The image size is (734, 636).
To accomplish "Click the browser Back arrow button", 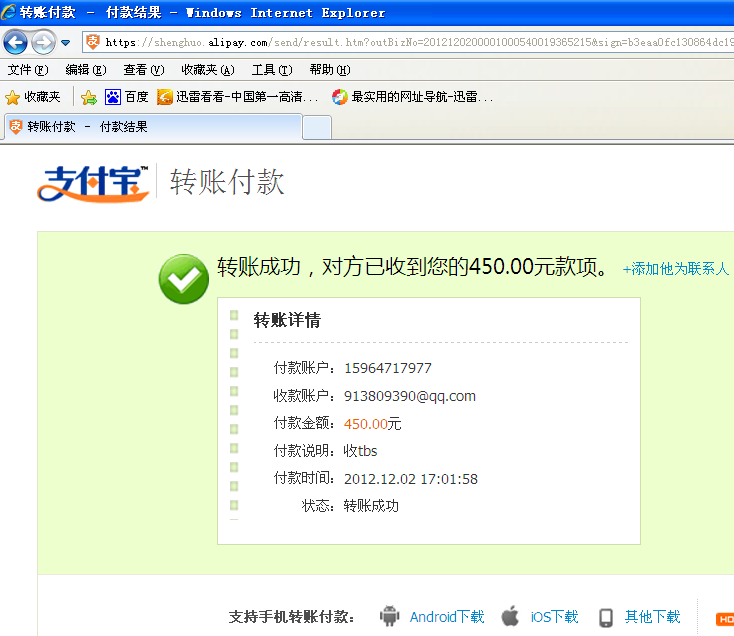I will click(16, 42).
